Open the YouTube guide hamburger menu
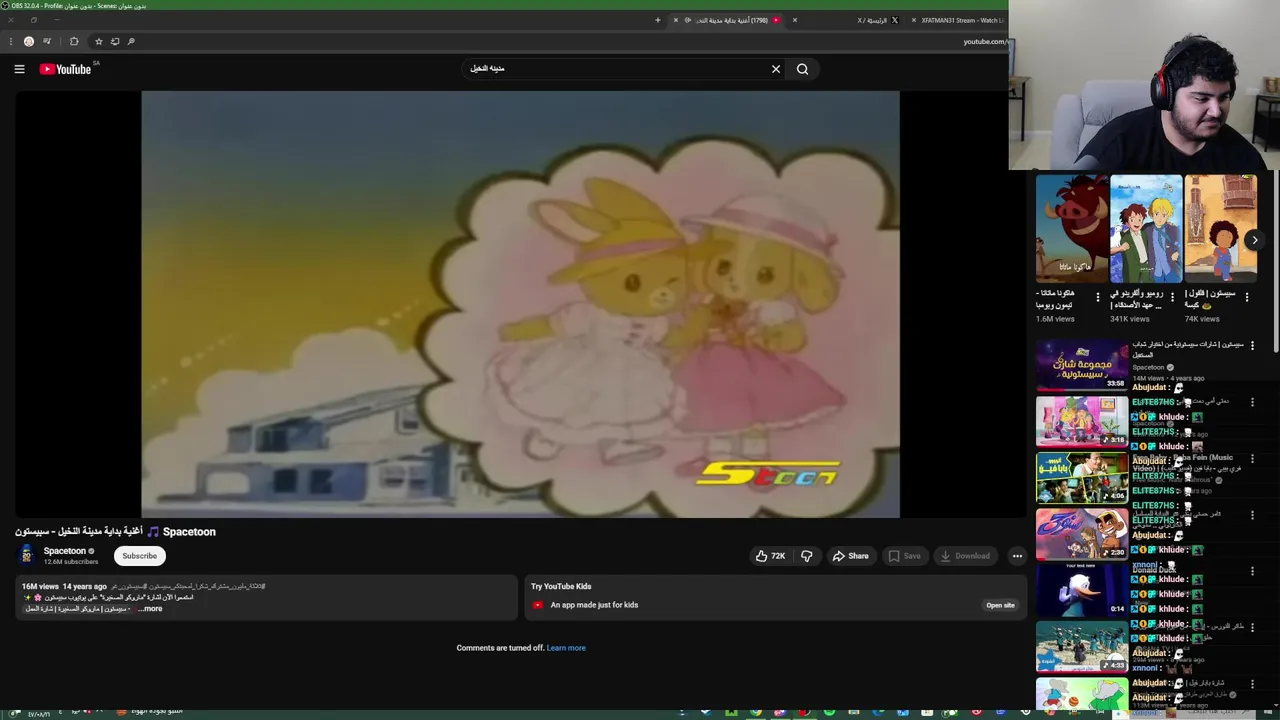Image resolution: width=1280 pixels, height=720 pixels. 19,69
